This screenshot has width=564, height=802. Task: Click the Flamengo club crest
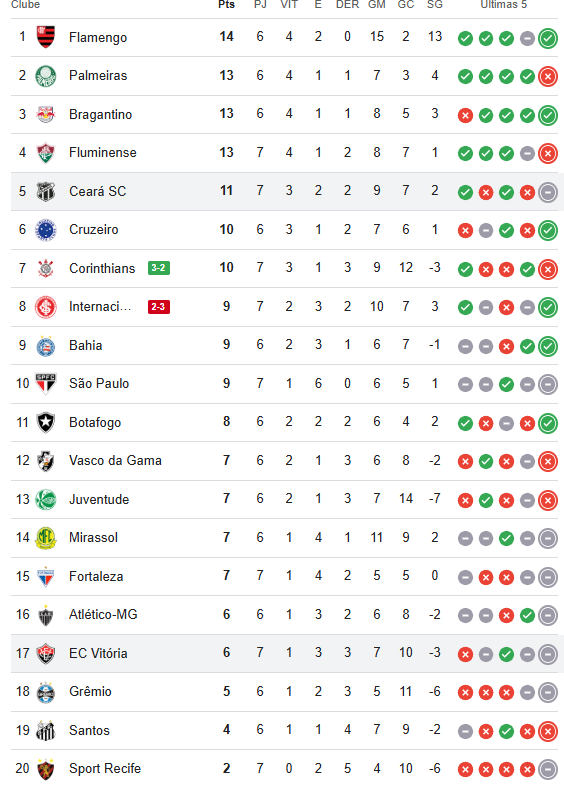[x=46, y=37]
